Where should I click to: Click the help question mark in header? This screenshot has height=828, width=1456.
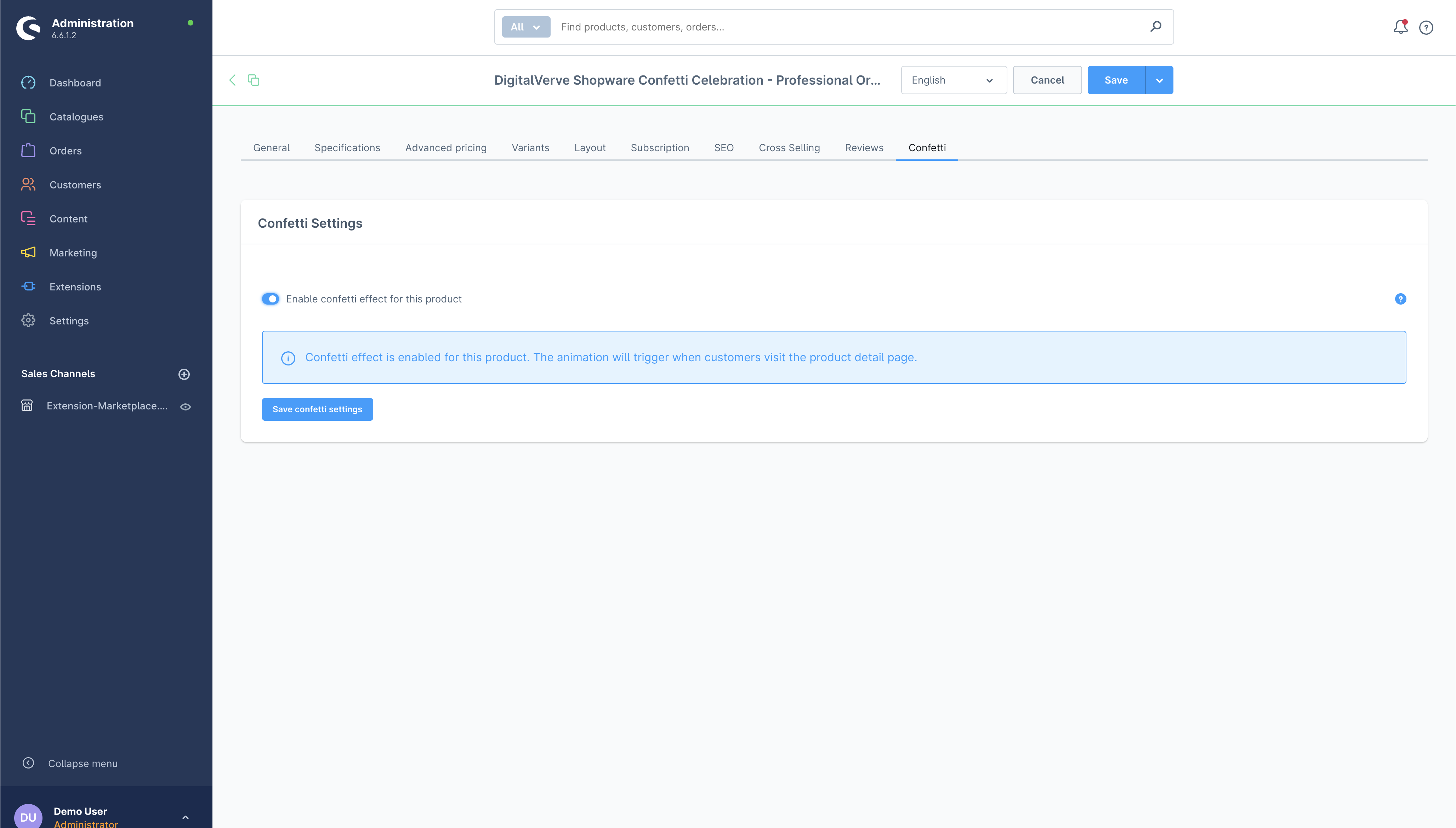(1426, 27)
